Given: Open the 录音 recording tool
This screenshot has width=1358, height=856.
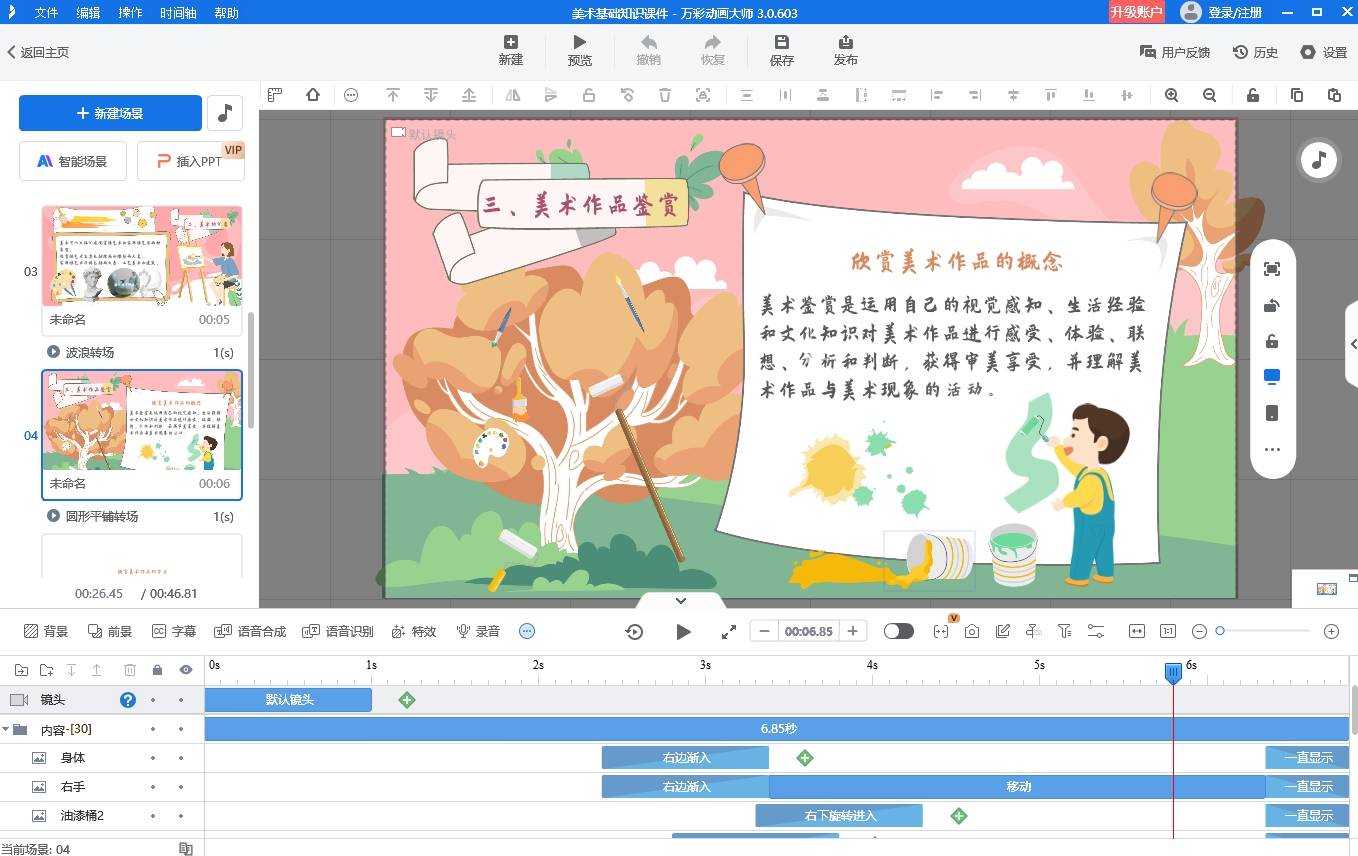Looking at the screenshot, I should click(478, 631).
